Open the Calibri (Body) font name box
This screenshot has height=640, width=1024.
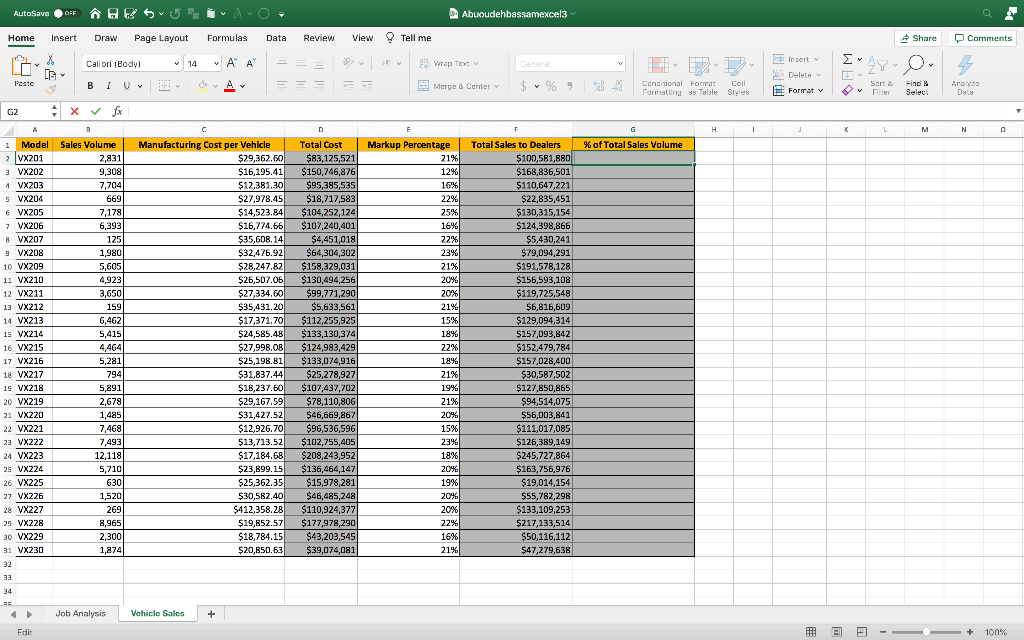132,63
